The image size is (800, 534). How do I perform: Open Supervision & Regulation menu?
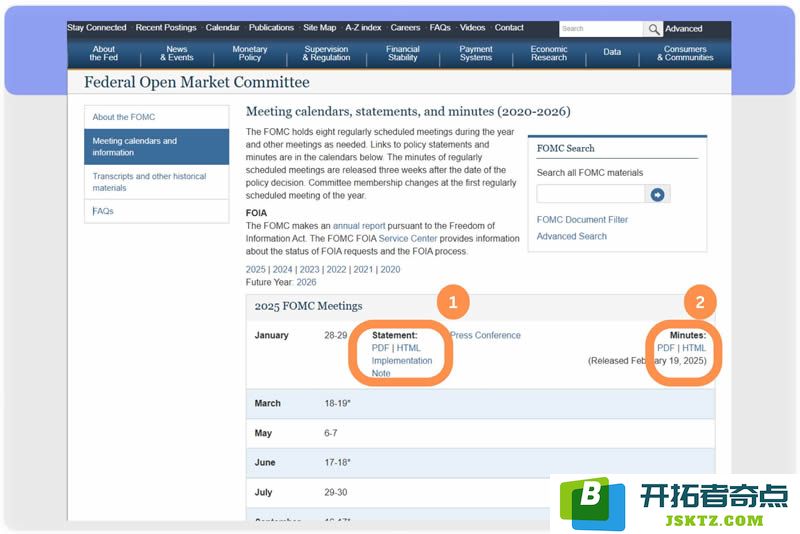click(x=326, y=53)
